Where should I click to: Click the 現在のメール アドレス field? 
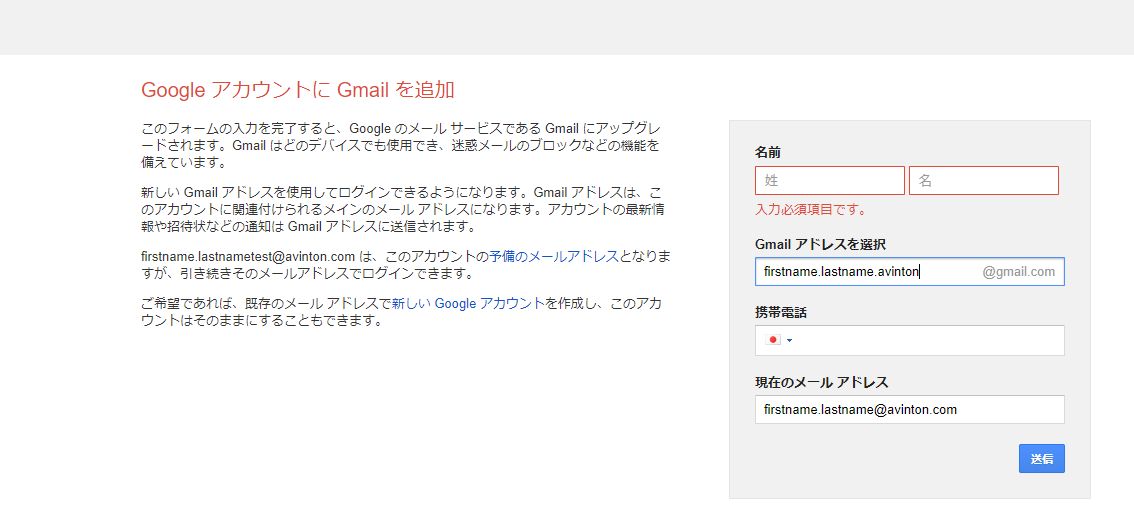910,409
